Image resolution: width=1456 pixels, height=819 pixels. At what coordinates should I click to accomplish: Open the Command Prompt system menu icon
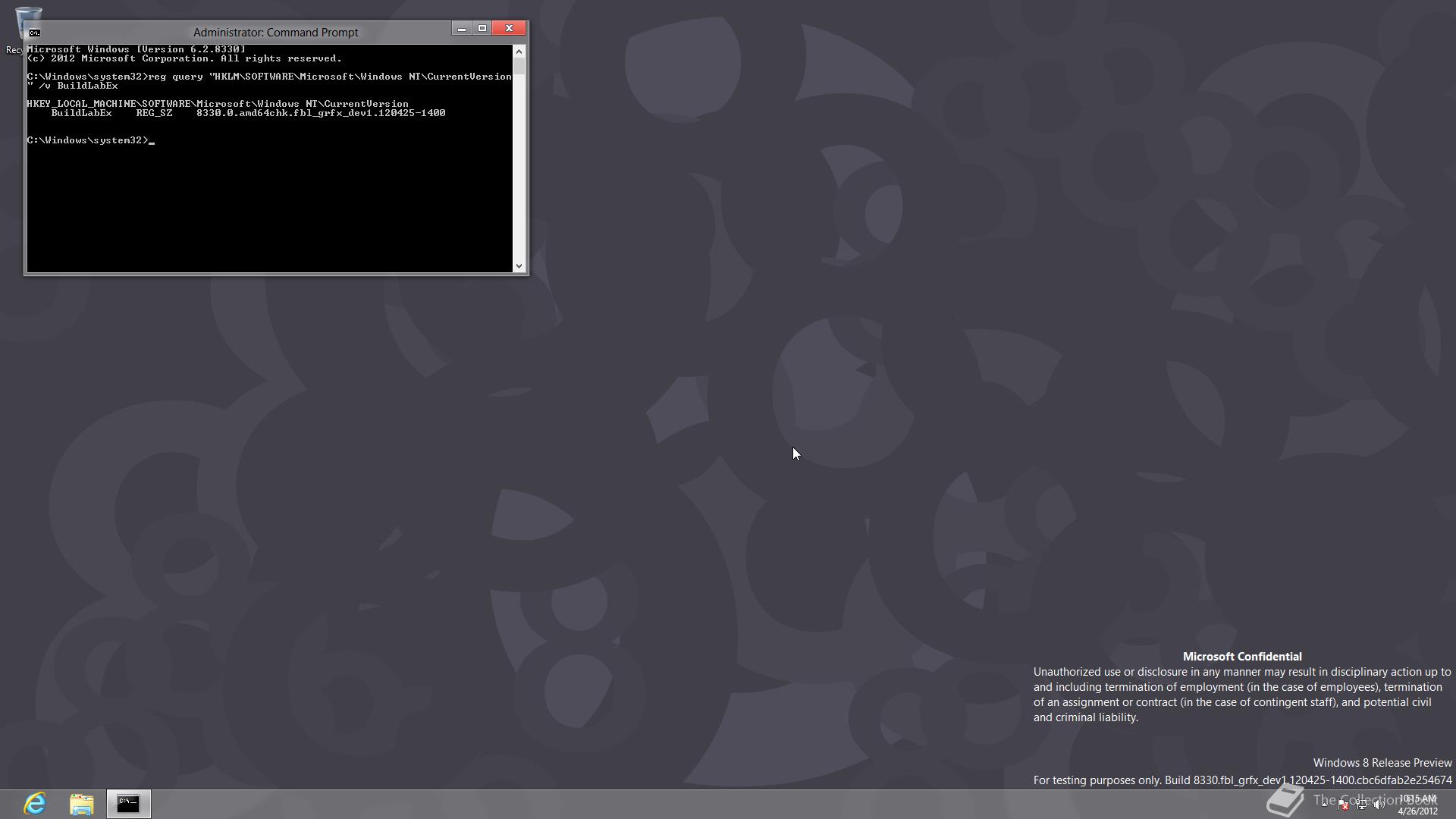tap(34, 33)
